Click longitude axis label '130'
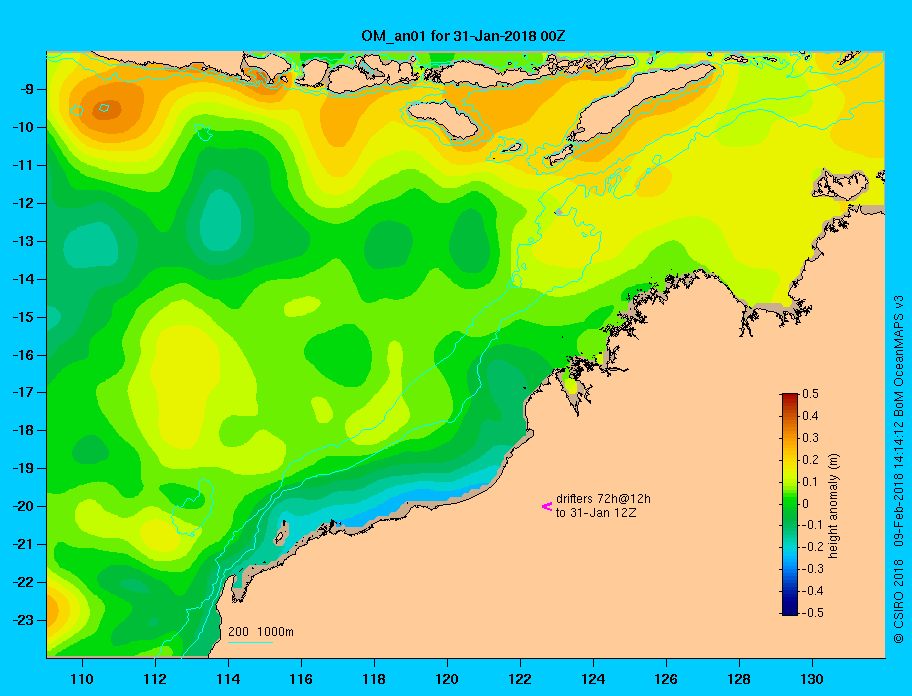The image size is (912, 696). pos(812,679)
